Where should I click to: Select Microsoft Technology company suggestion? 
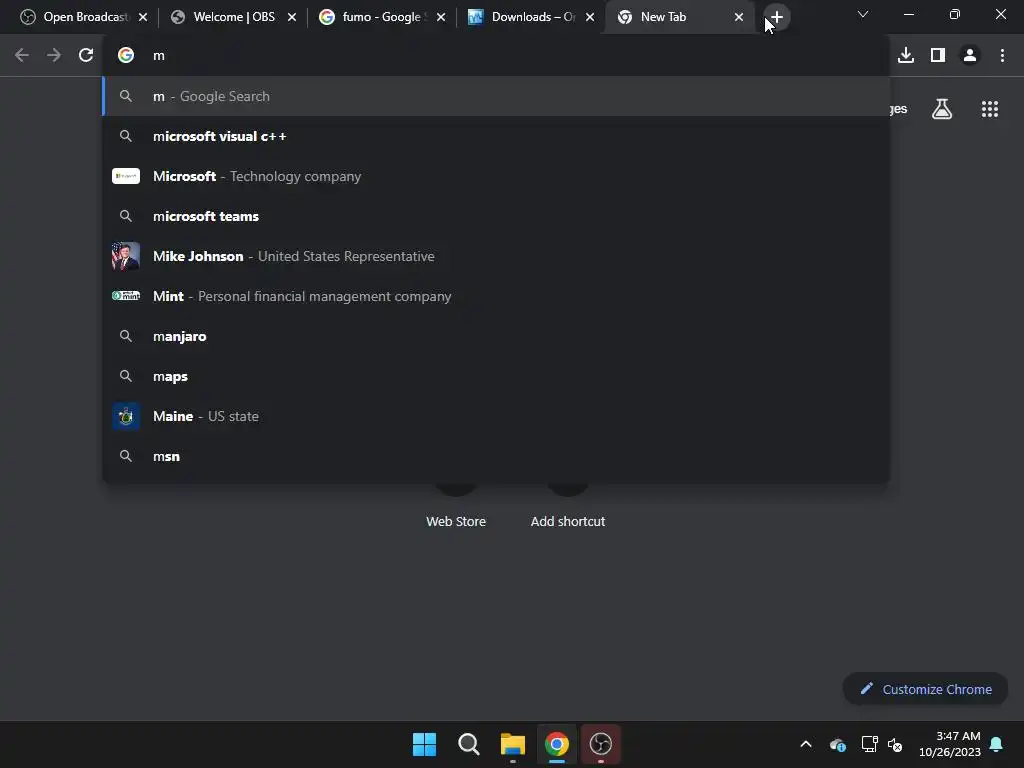pos(496,176)
